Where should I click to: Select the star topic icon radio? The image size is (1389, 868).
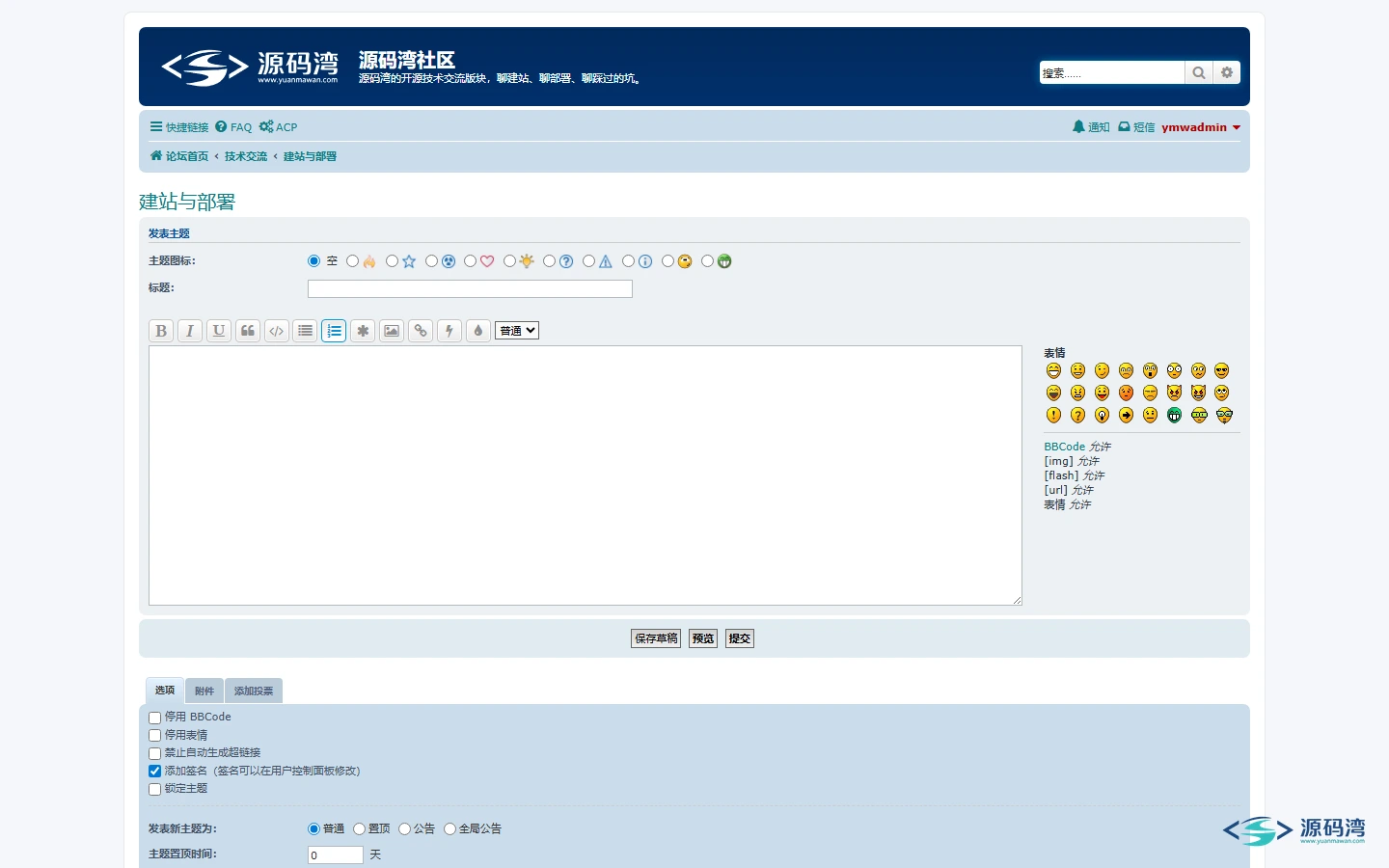coord(393,261)
